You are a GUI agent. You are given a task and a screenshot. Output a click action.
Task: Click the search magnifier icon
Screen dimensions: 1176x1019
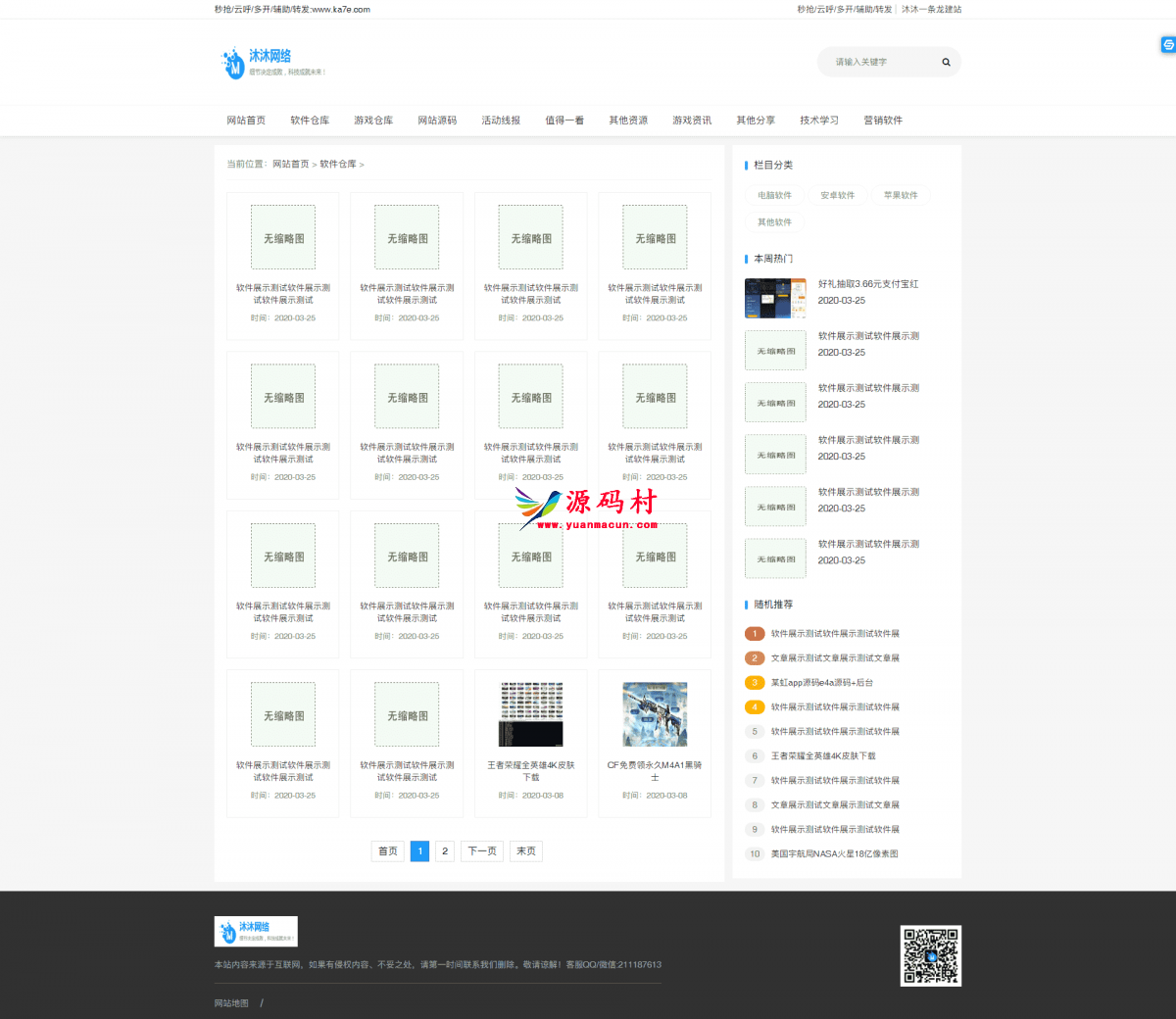(946, 62)
